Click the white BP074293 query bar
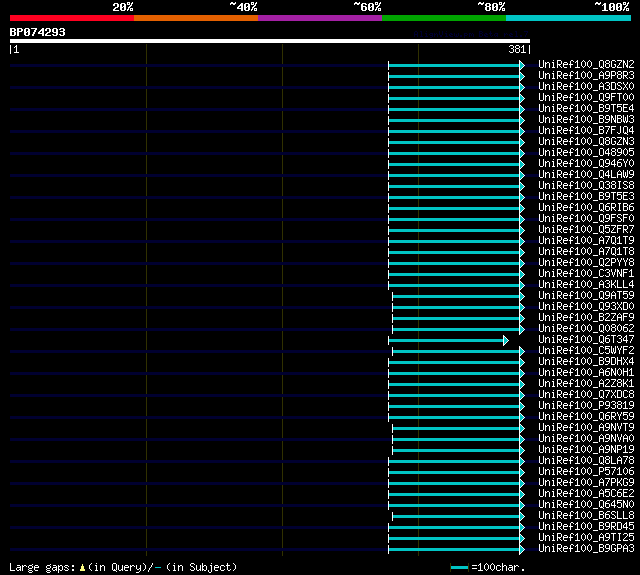Image resolution: width=640 pixels, height=575 pixels. point(270,41)
